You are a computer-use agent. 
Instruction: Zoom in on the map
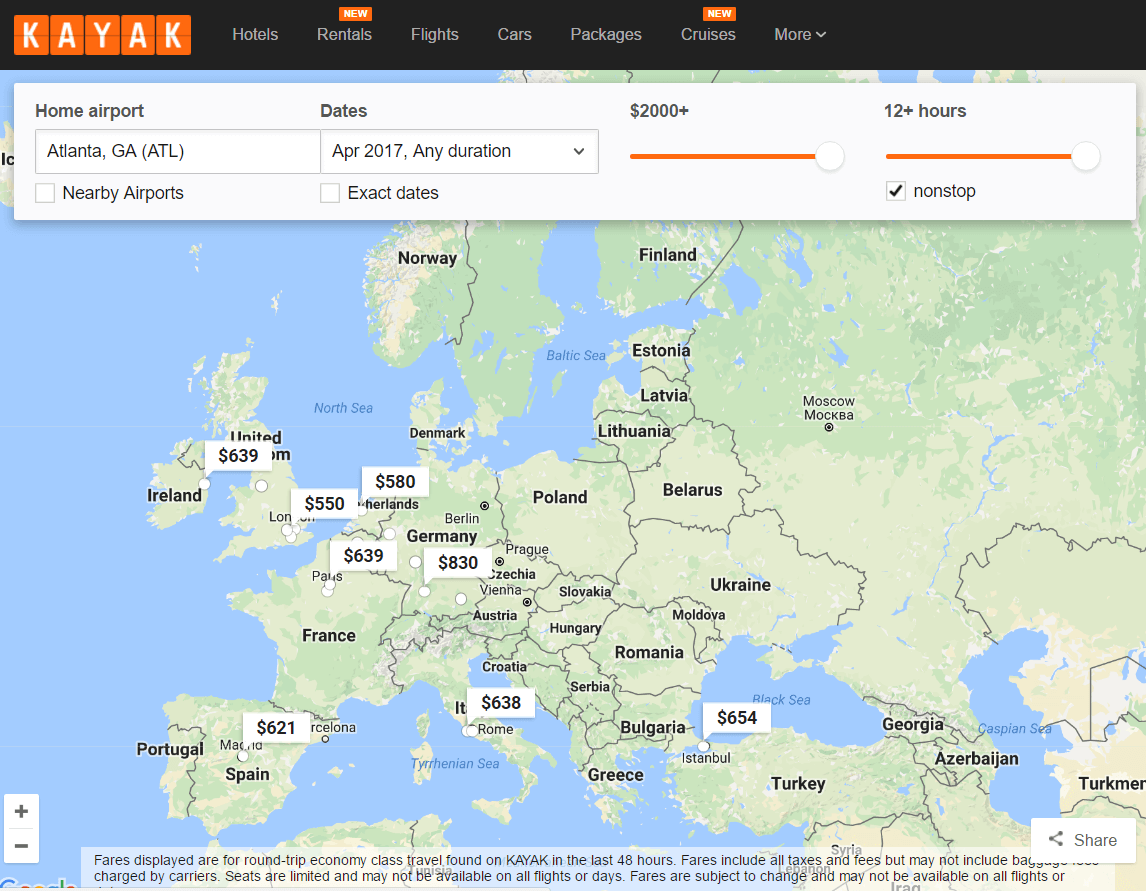[x=21, y=811]
